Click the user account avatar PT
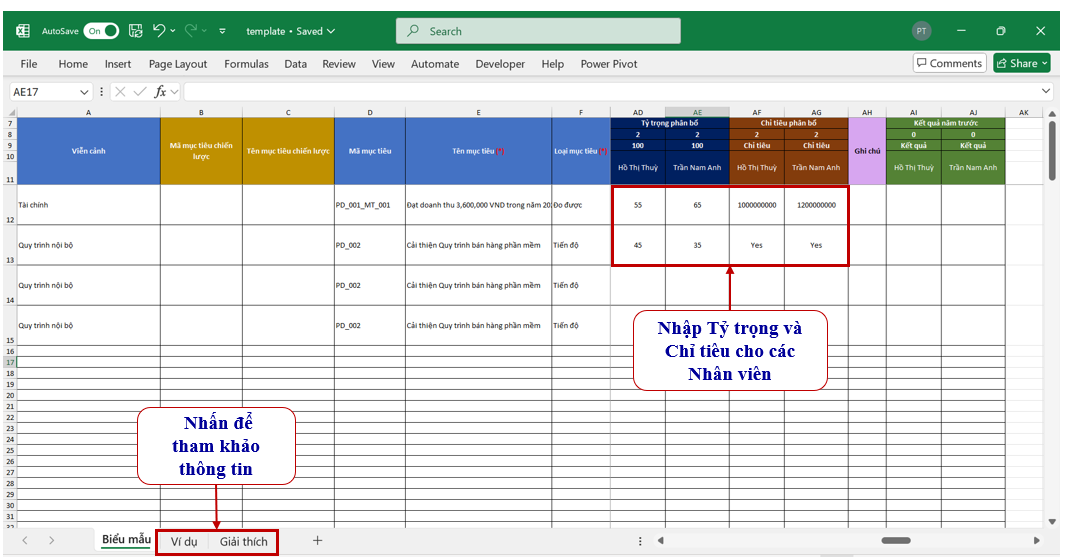The width and height of the screenshot is (1071, 558). pos(921,31)
